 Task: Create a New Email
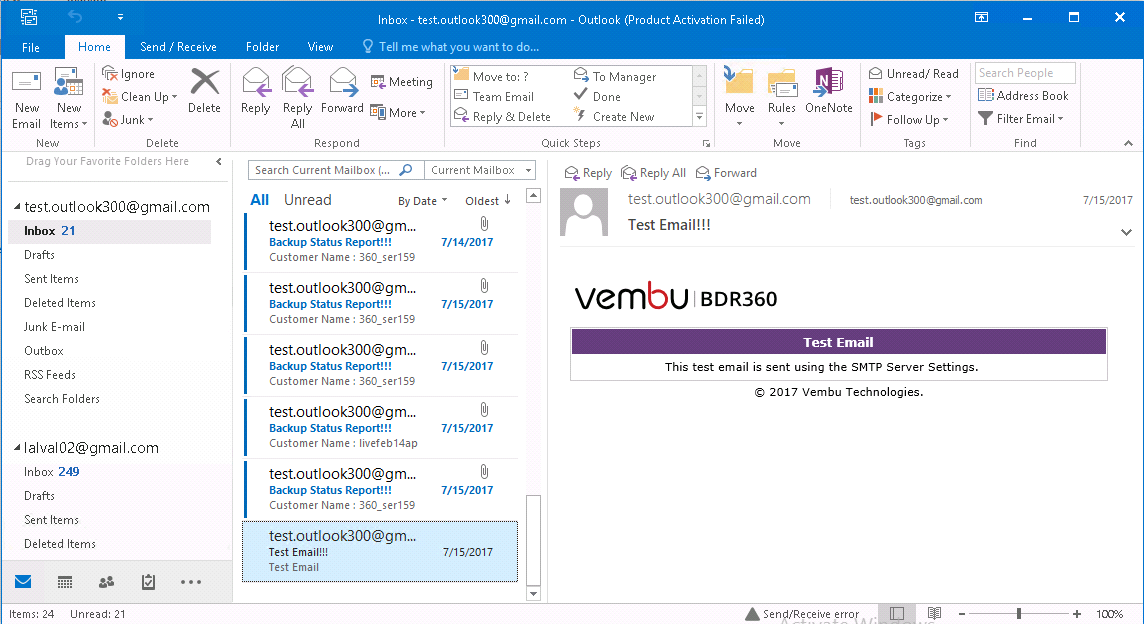[x=27, y=99]
